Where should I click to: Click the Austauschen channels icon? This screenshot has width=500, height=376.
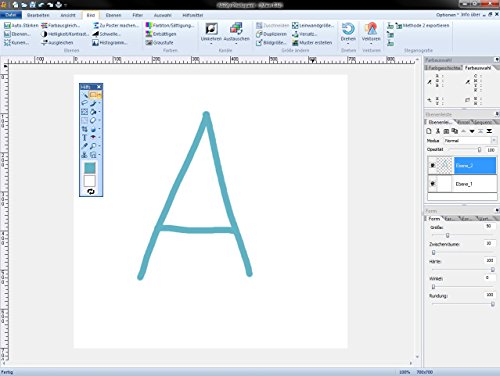pos(236,29)
